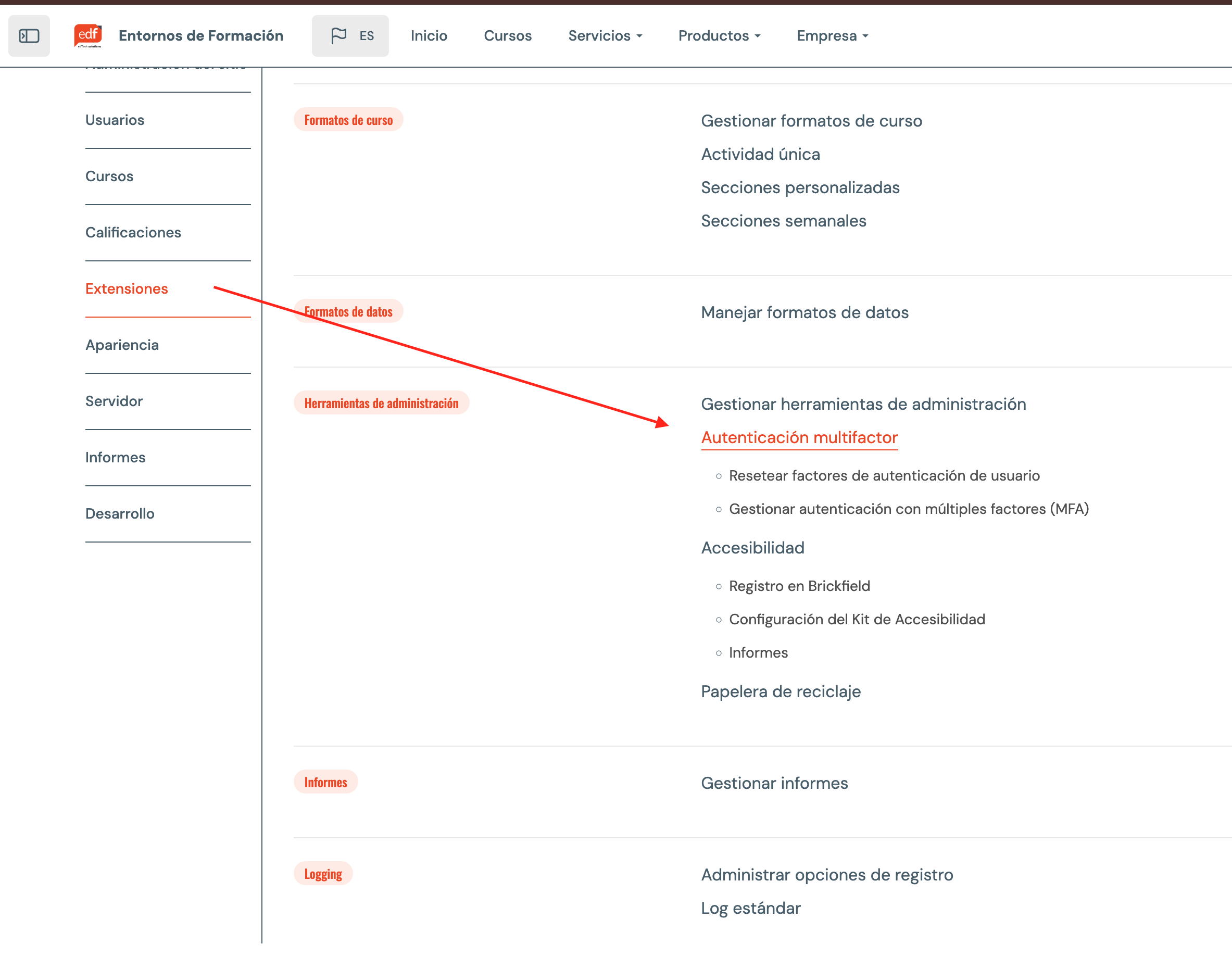Select Calificaciones in the sidebar
1232x957 pixels.
[x=133, y=232]
